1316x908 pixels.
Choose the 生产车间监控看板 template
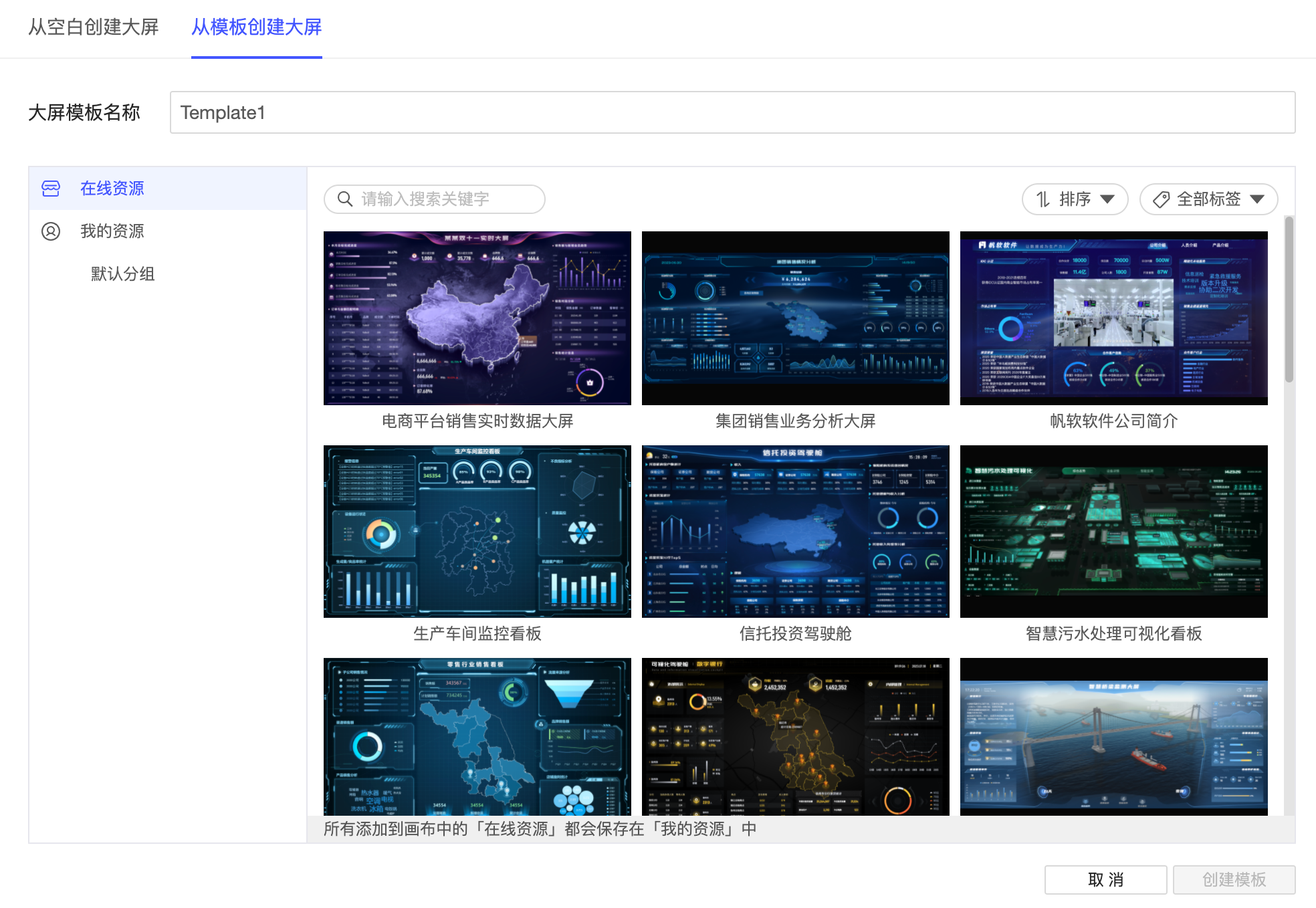477,532
